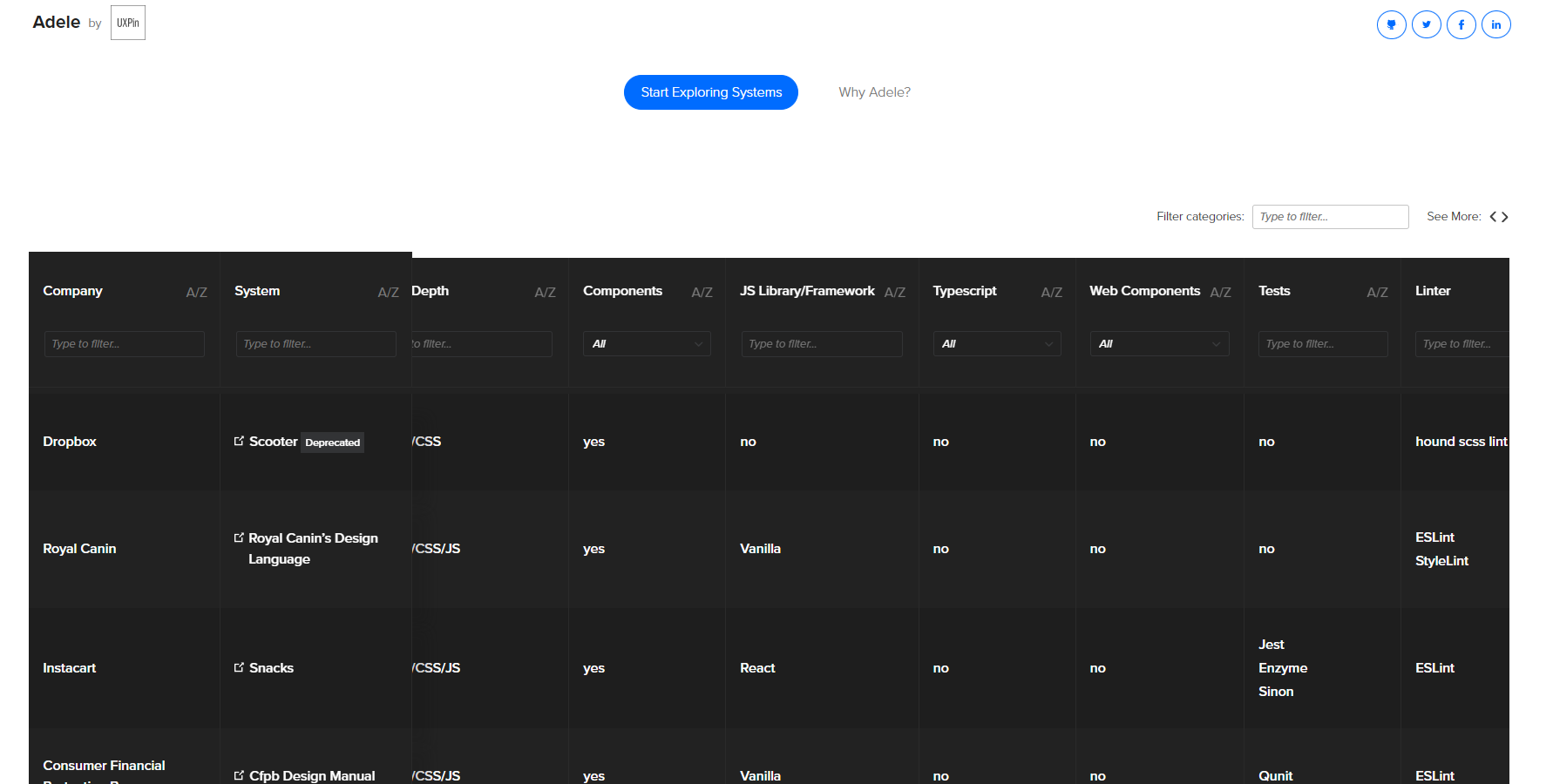Focus the Tests filter input

point(1323,344)
